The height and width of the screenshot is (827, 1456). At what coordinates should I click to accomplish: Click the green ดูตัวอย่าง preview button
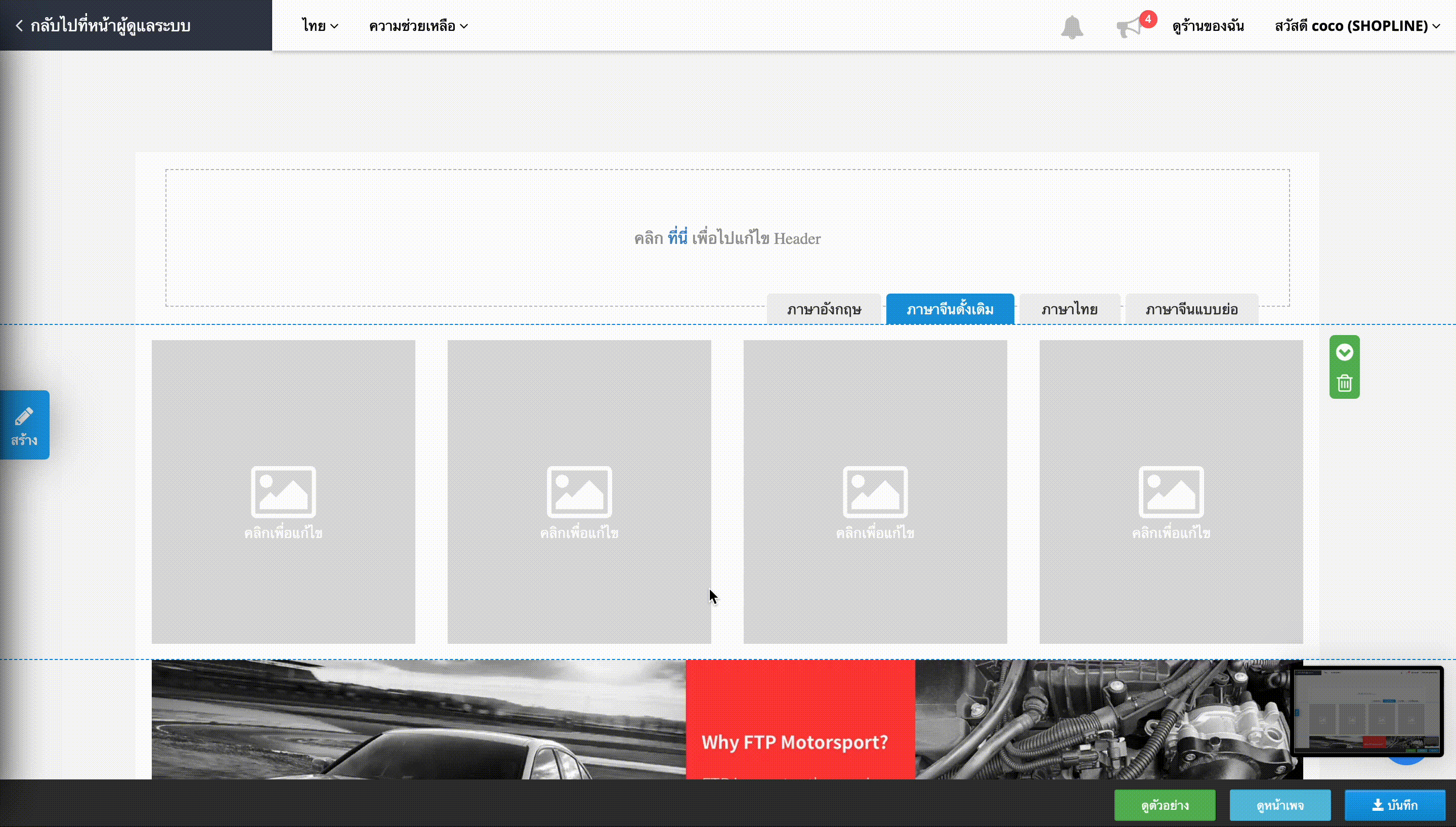1165,805
